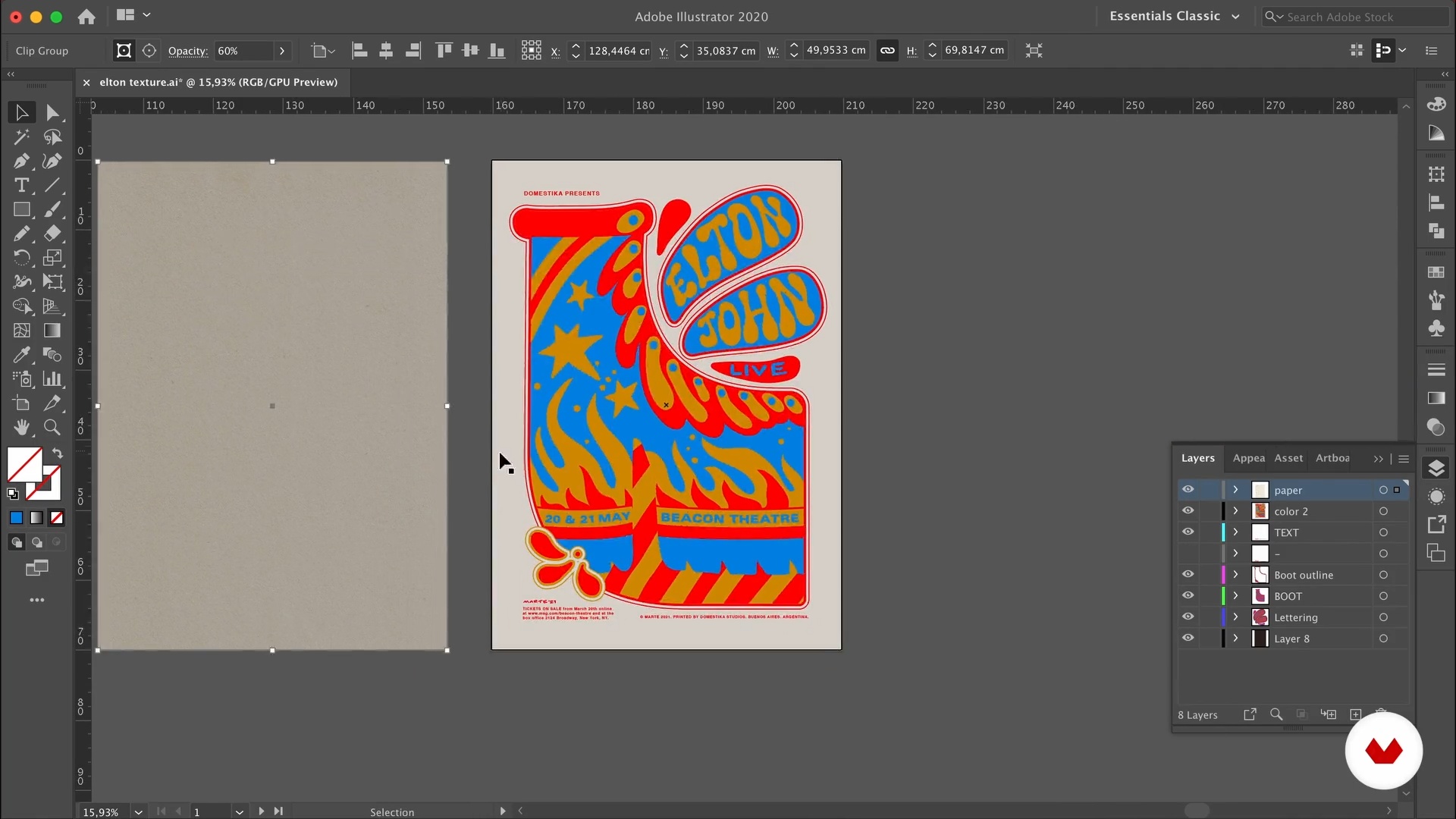
Task: Select the Shape Builder tool
Action: [x=21, y=306]
